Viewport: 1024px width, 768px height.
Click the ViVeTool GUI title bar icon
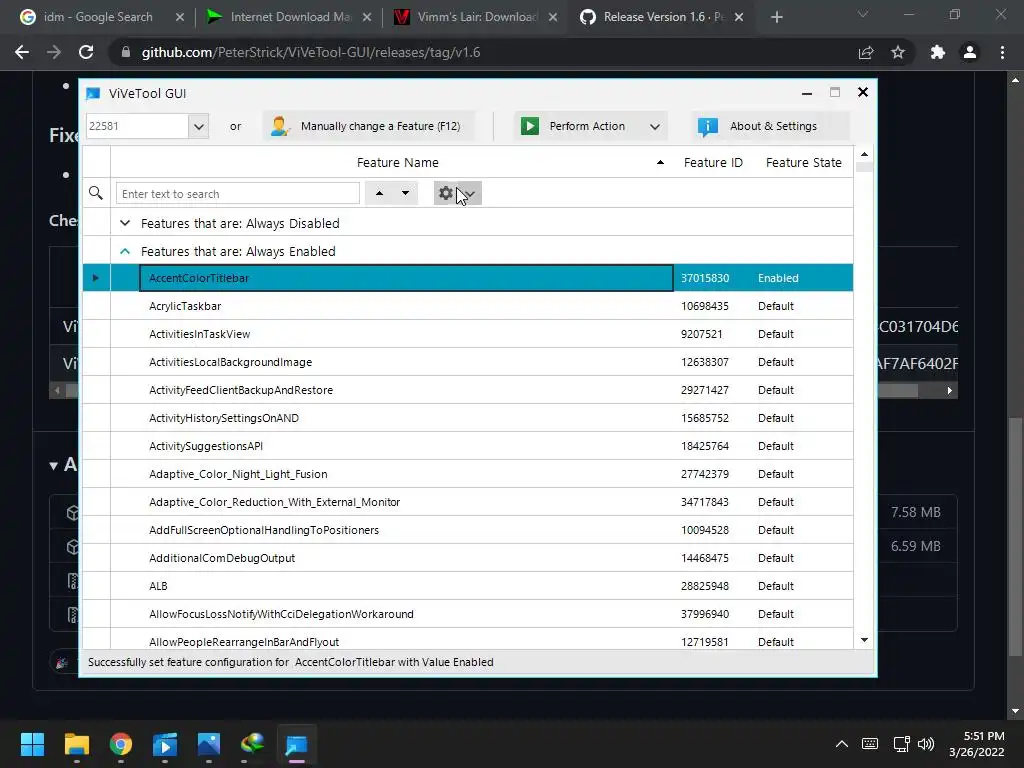(x=93, y=93)
